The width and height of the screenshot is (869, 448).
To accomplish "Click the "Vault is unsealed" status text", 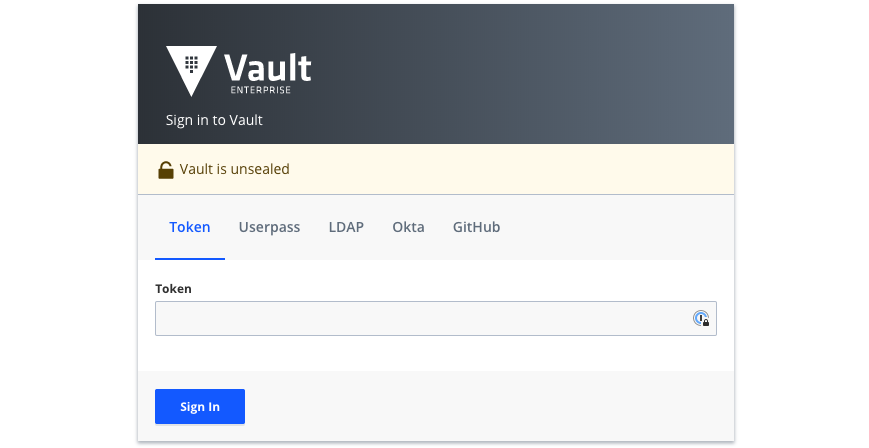I will [x=234, y=170].
